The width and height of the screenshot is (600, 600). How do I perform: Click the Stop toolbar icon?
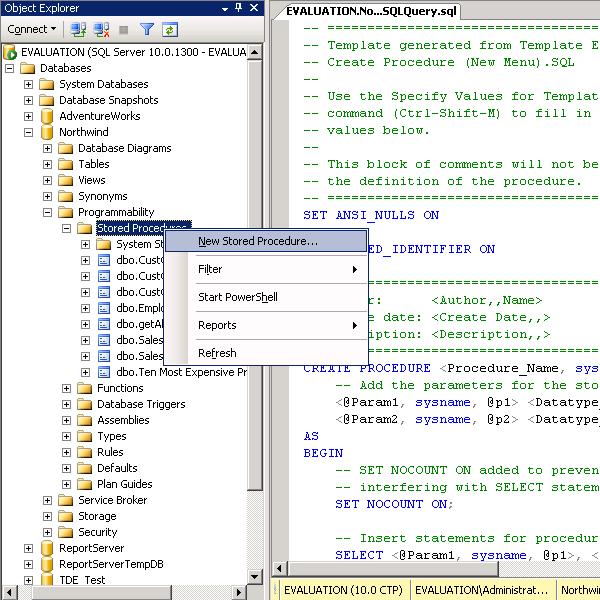pos(124,30)
